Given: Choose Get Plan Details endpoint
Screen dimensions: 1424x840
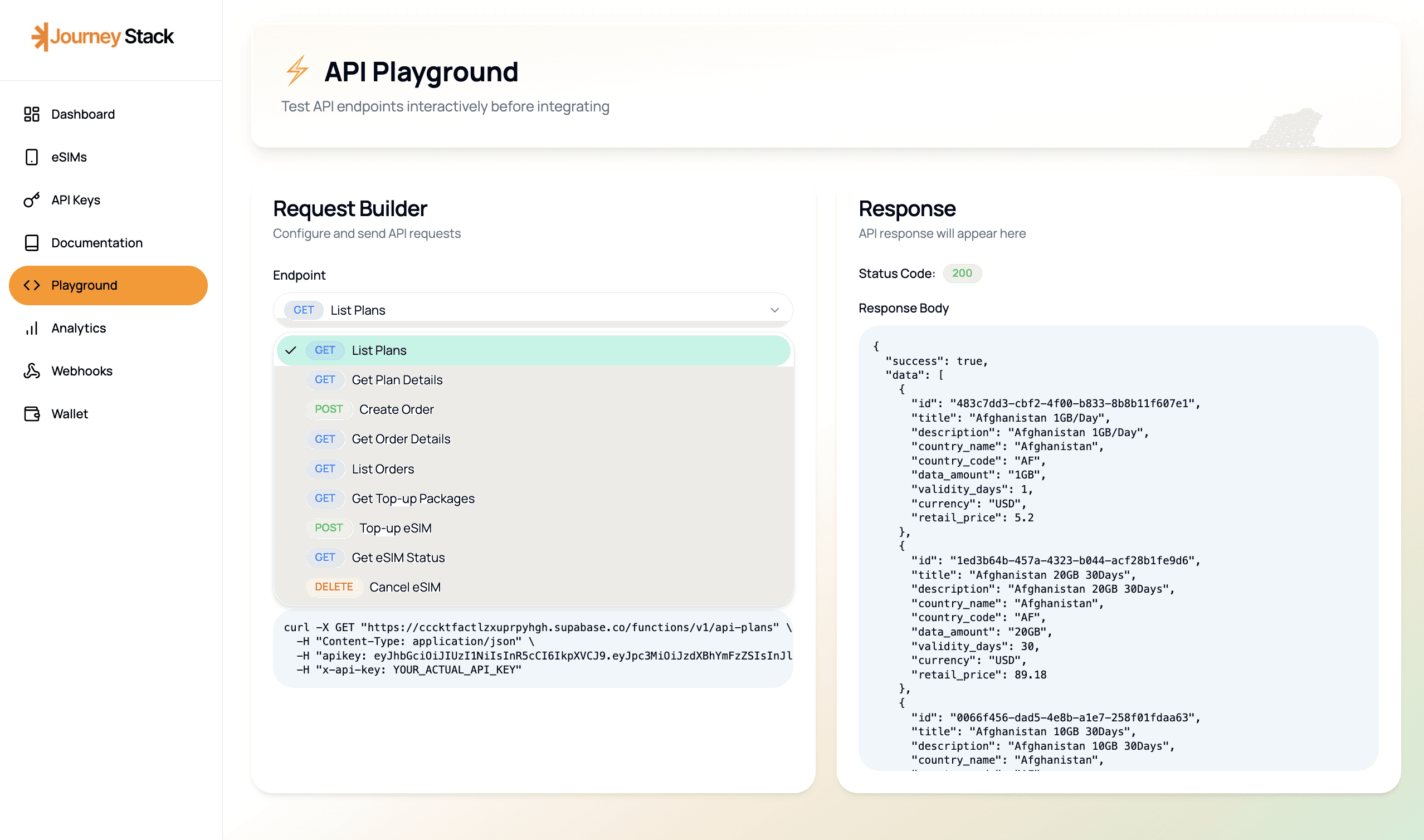Looking at the screenshot, I should (x=397, y=380).
